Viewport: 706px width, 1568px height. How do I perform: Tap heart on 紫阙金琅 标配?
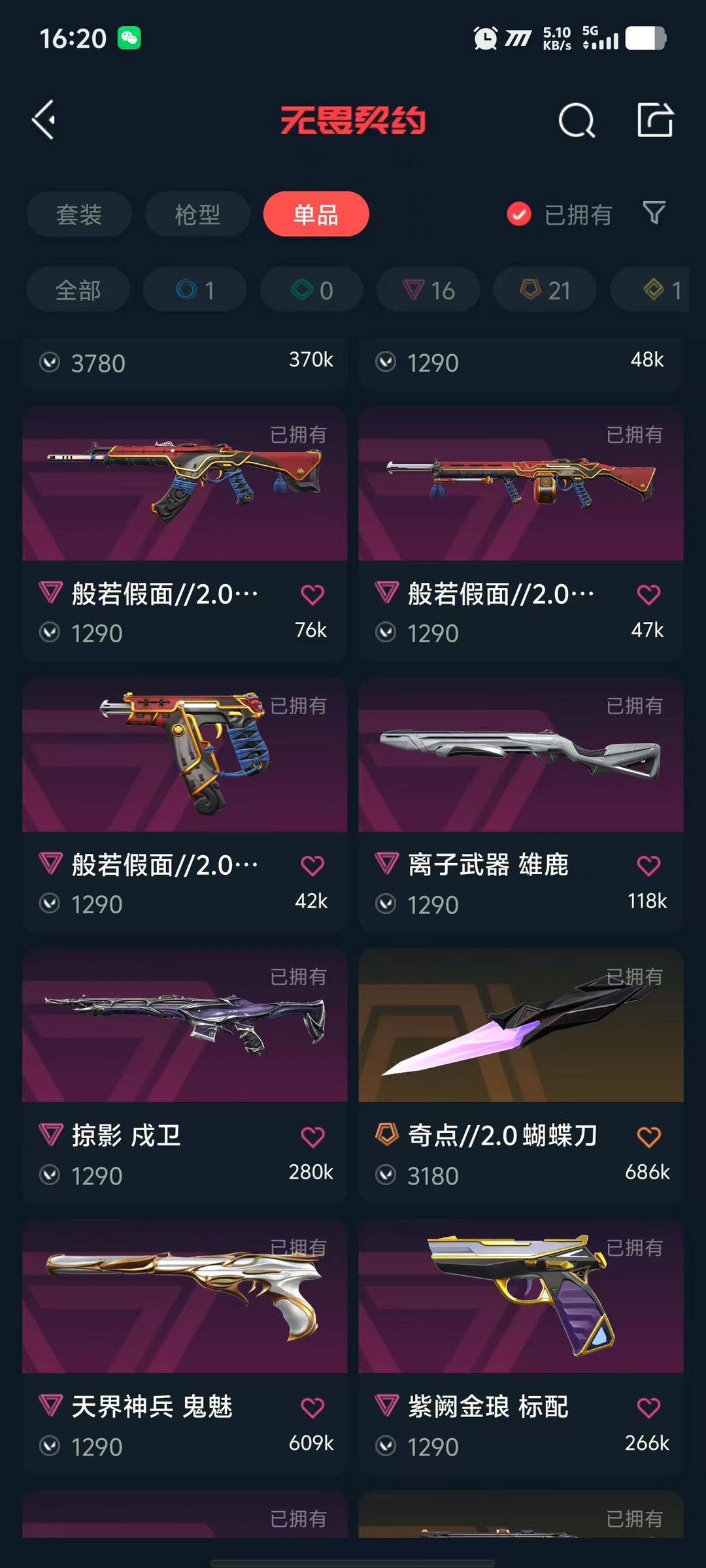(648, 1408)
